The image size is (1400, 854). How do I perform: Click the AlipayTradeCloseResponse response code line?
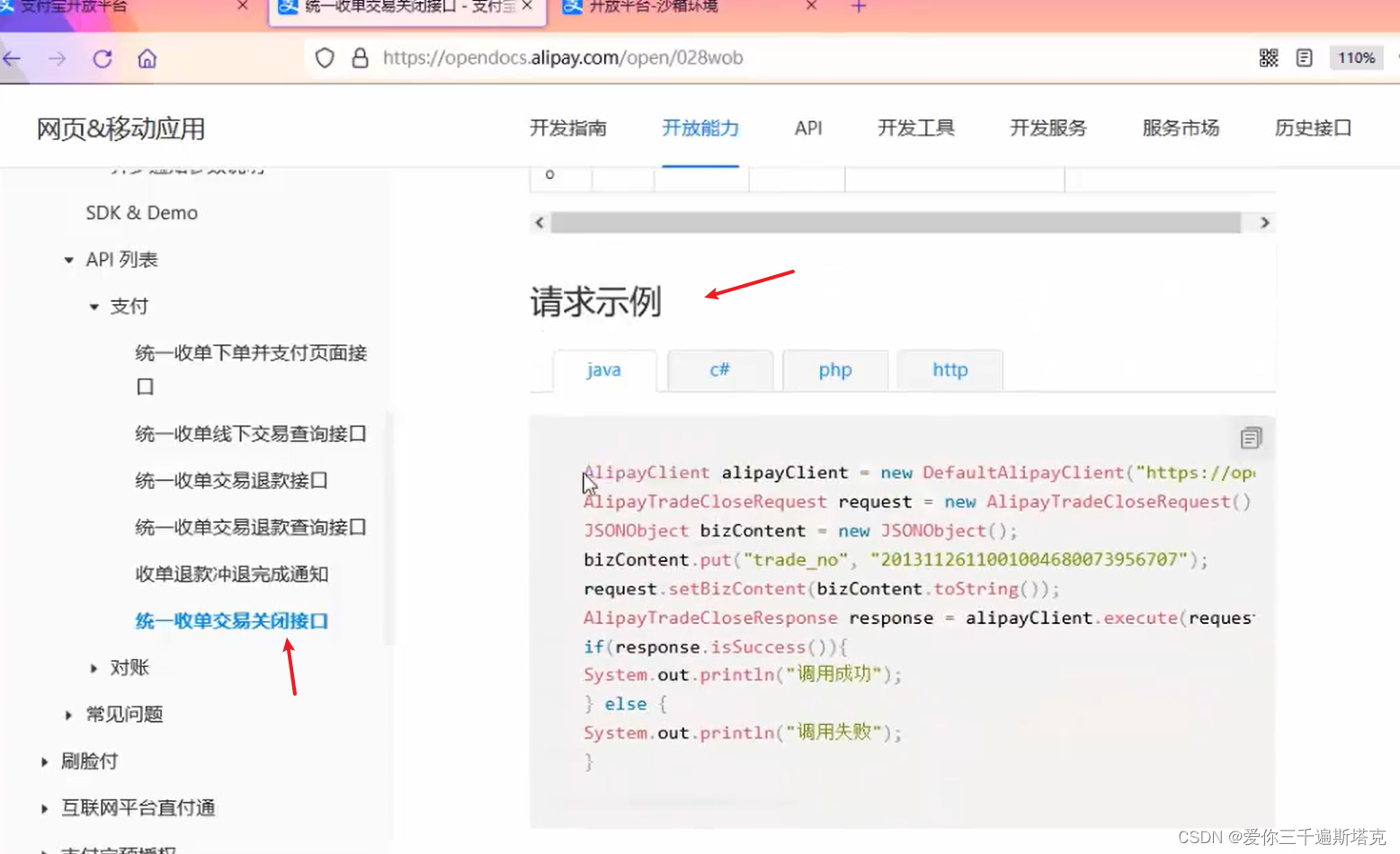[x=919, y=618]
